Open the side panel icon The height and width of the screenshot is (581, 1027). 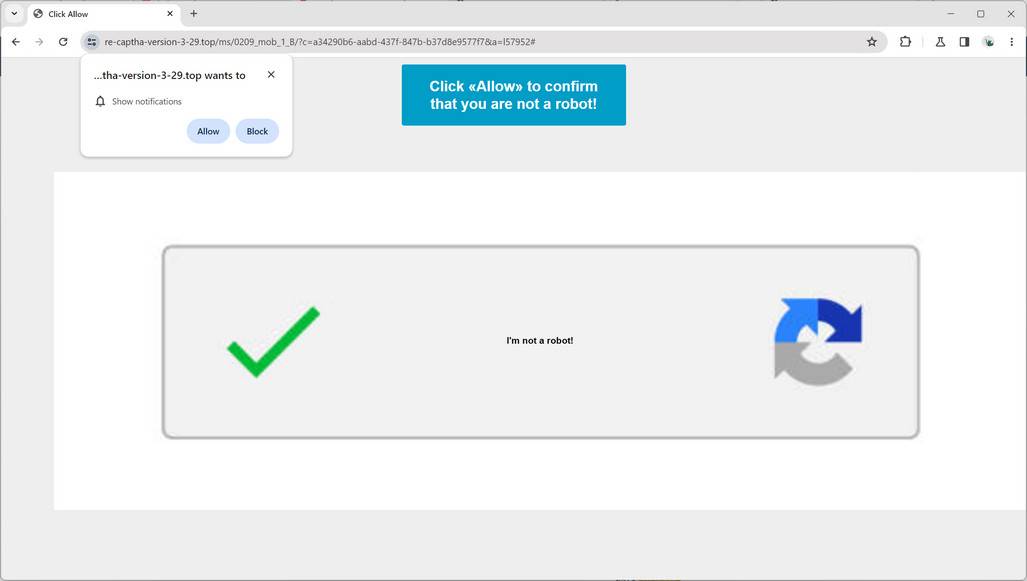click(964, 41)
